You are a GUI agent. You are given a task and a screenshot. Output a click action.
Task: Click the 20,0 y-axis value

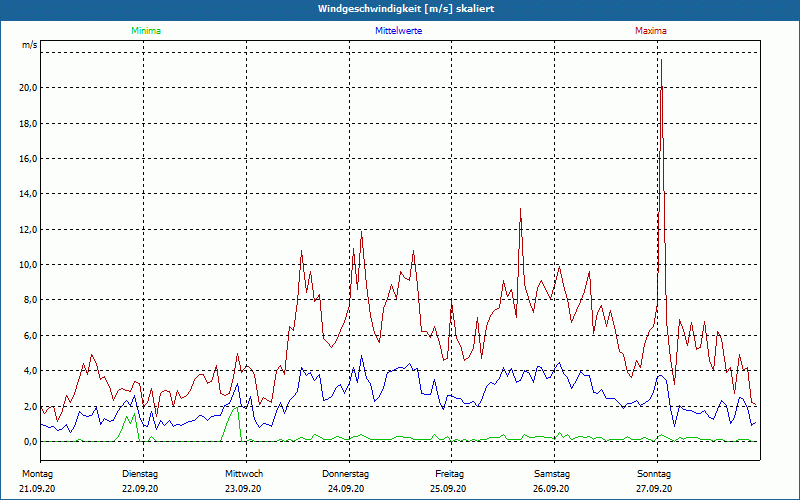tap(28, 88)
